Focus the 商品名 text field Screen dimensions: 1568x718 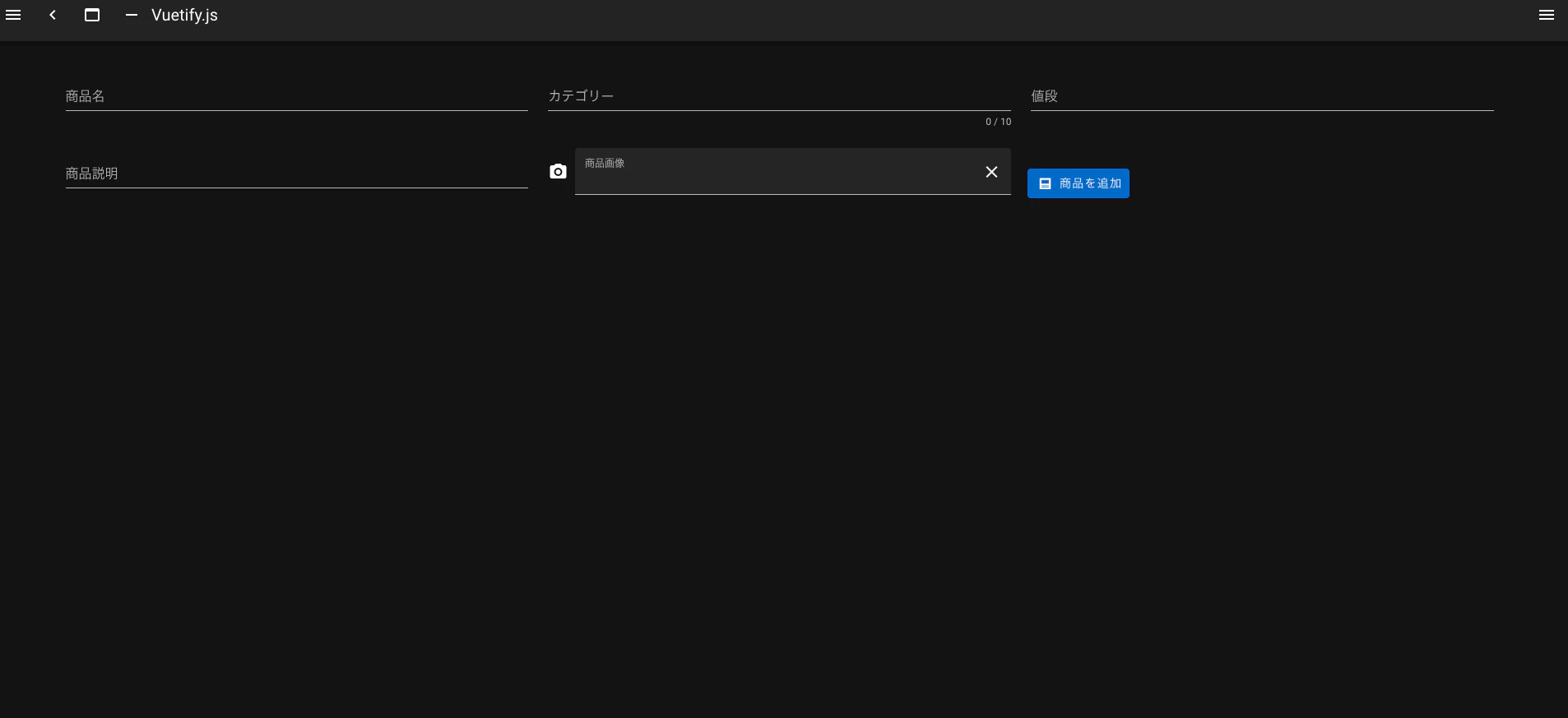pos(296,96)
